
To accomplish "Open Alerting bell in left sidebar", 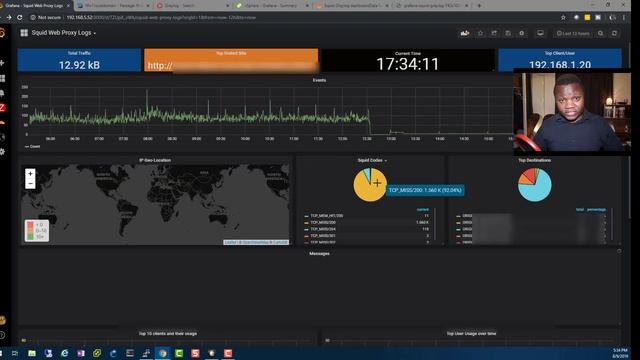I will click(2, 93).
